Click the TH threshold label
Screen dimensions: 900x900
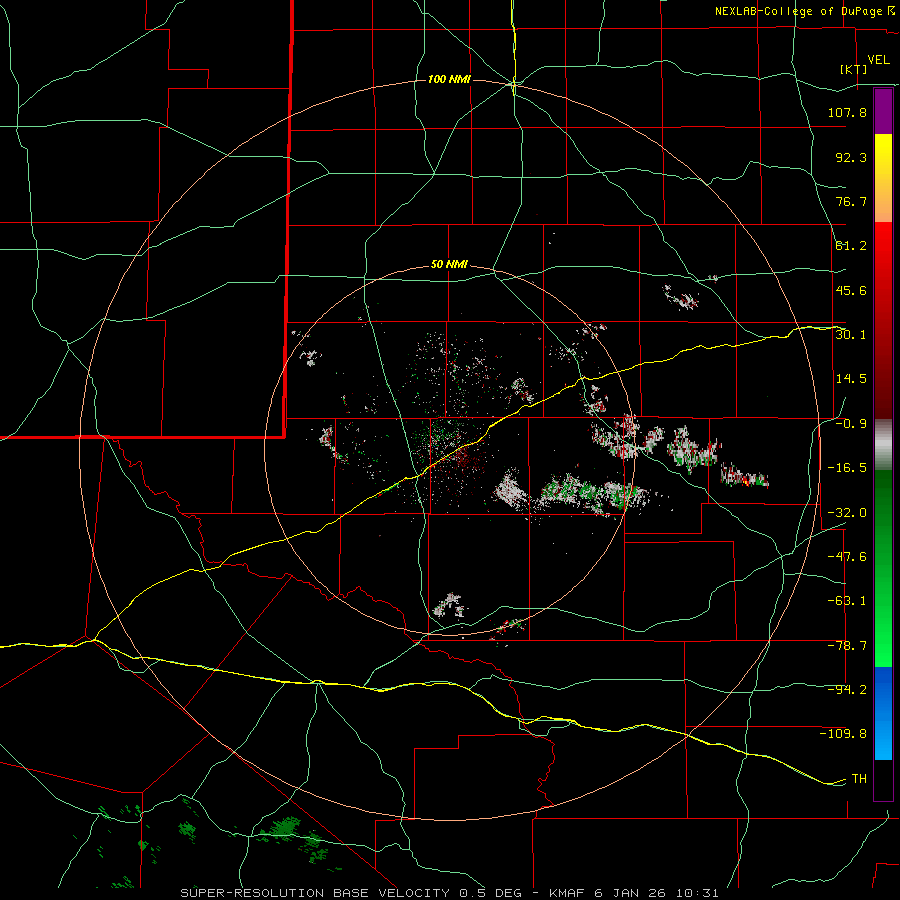pyautogui.click(x=859, y=779)
